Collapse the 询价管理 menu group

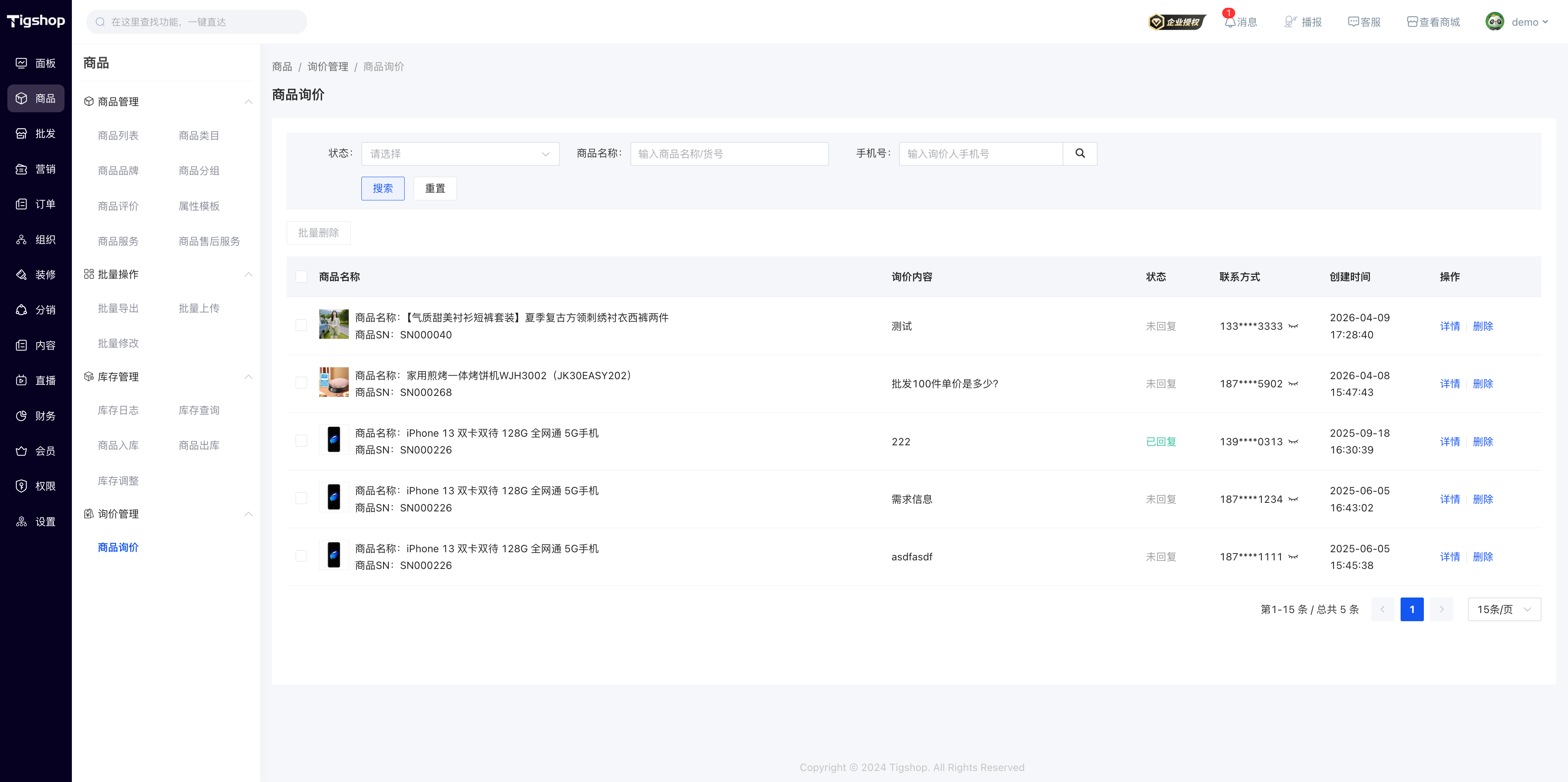click(248, 514)
